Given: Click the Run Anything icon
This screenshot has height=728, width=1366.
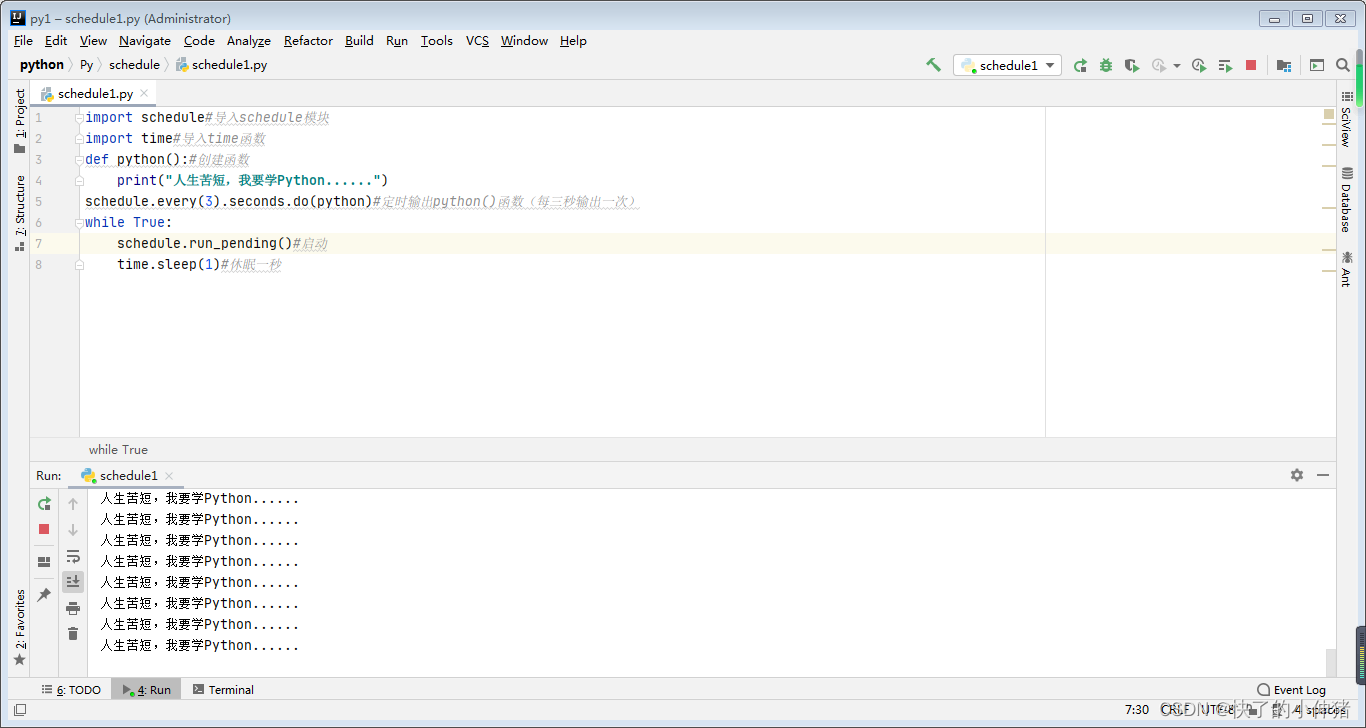Looking at the screenshot, I should click(x=1317, y=65).
